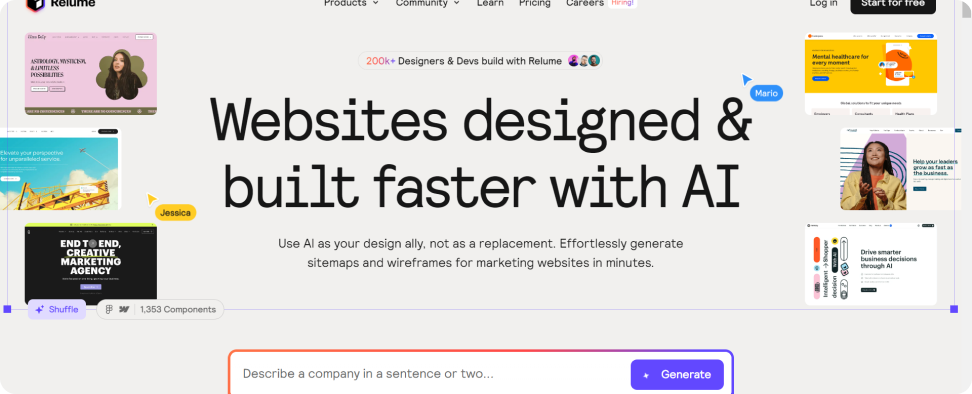Click the sparkle icon in Shuffle button
The width and height of the screenshot is (972, 394).
point(40,310)
